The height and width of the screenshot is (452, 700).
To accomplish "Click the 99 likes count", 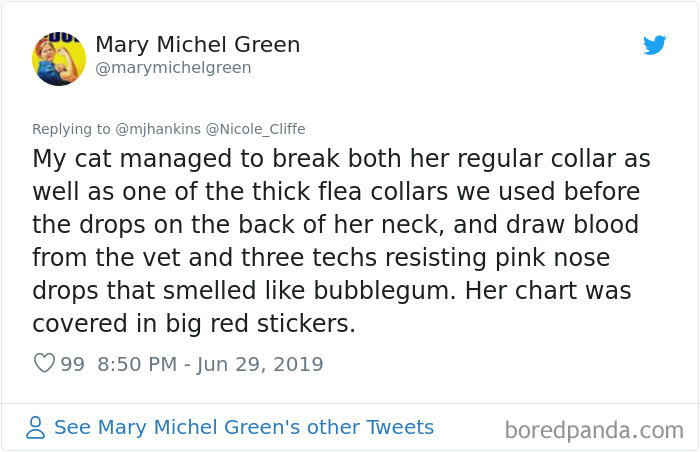I will [72, 364].
